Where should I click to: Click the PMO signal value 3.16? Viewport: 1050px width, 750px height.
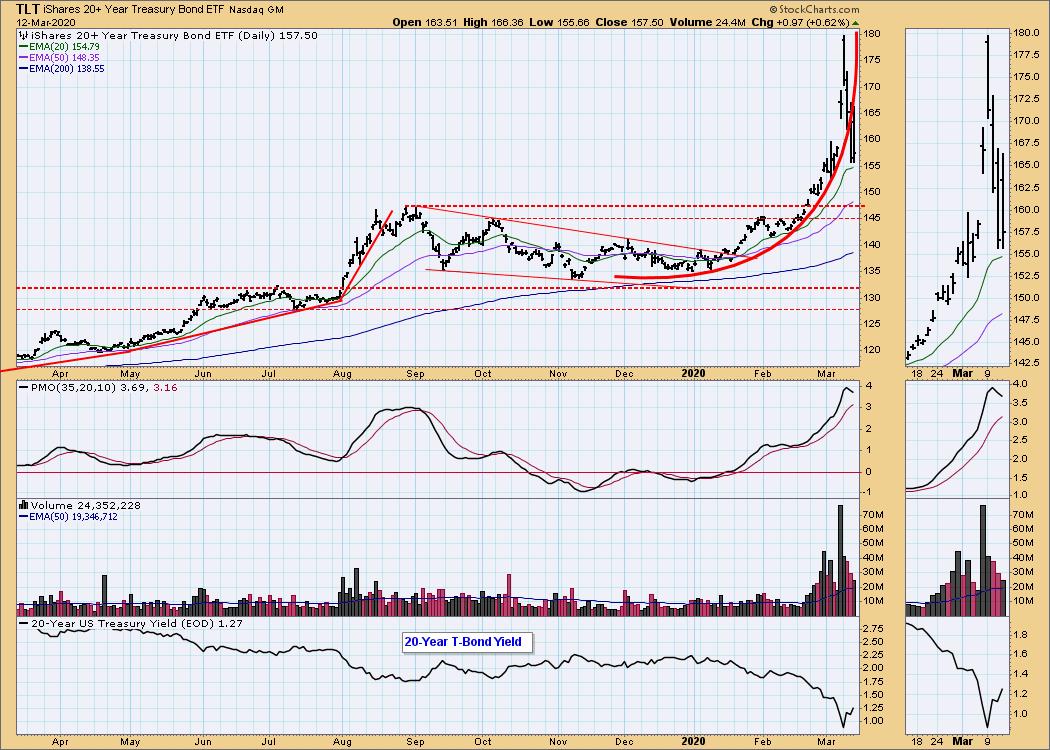pyautogui.click(x=167, y=388)
